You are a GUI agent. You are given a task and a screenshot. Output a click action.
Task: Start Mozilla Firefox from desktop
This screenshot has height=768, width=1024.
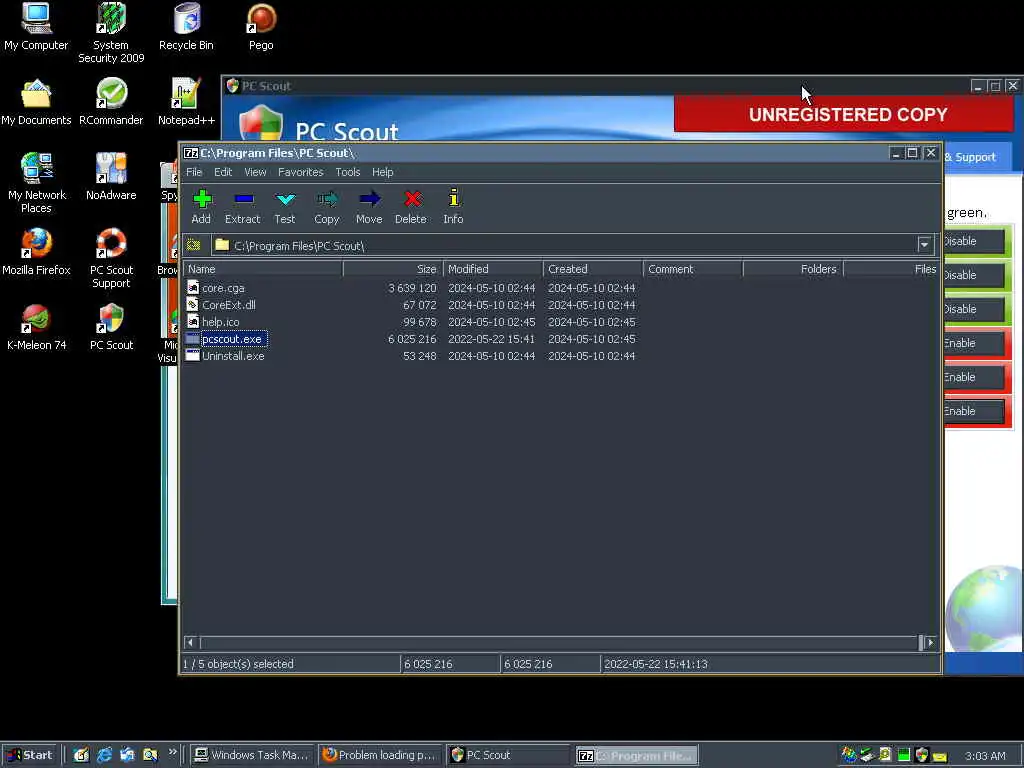coord(36,251)
